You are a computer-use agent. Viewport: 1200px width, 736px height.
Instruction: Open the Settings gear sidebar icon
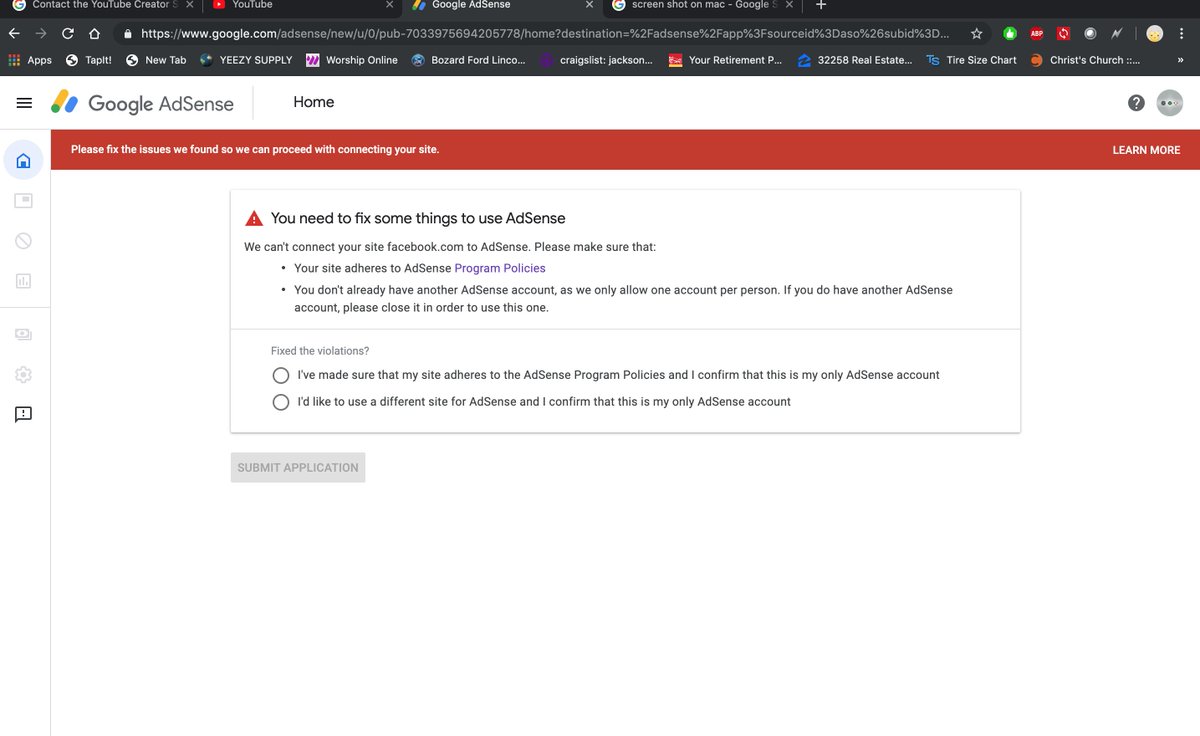[24, 374]
